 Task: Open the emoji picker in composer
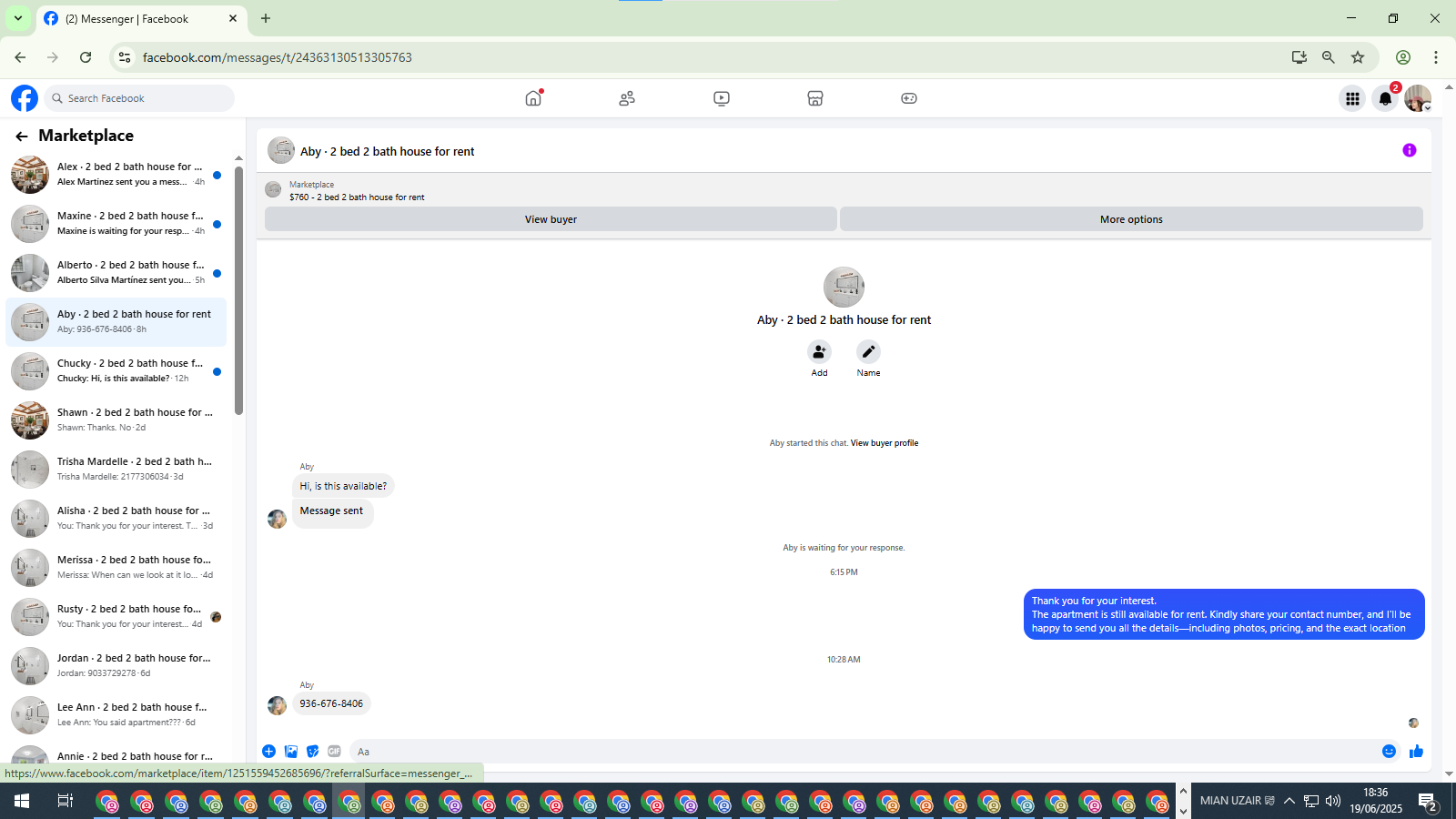pyautogui.click(x=1389, y=752)
